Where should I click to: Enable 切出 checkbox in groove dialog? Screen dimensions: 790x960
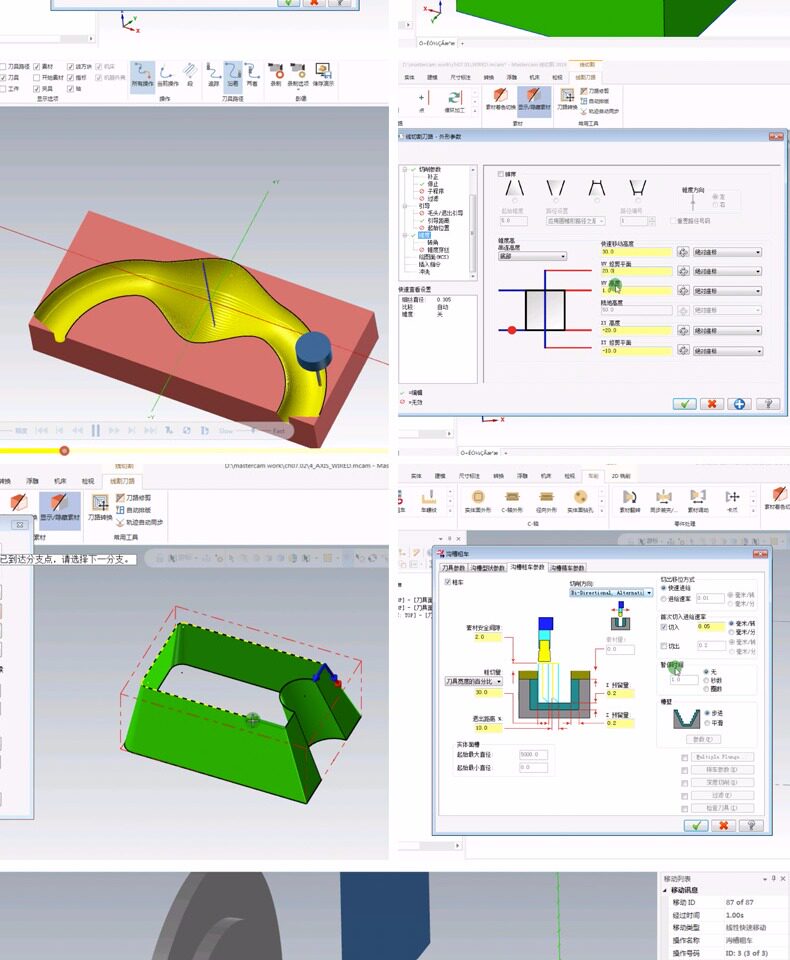coord(664,646)
